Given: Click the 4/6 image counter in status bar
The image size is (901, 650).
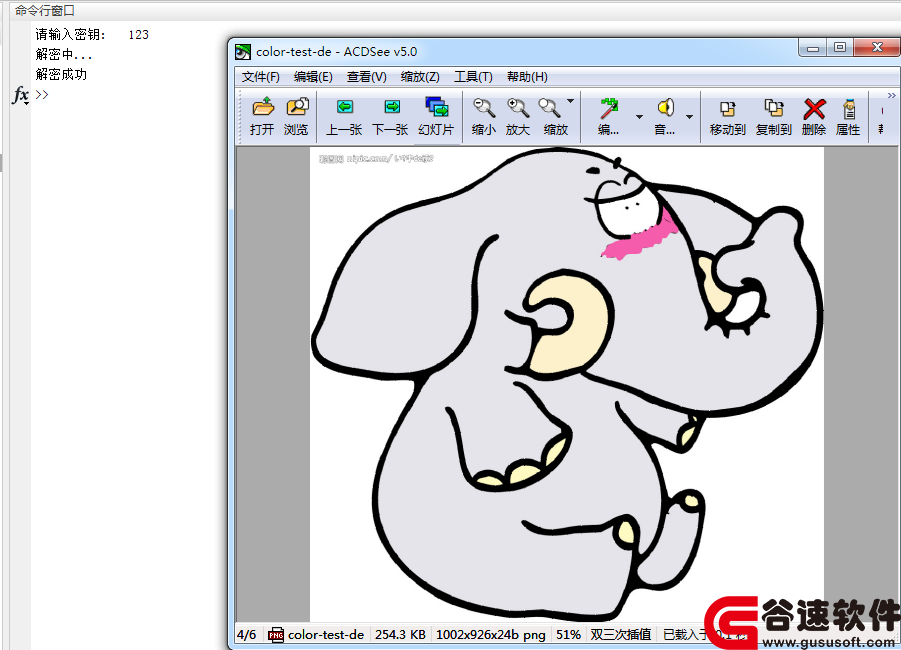Looking at the screenshot, I should pos(247,634).
